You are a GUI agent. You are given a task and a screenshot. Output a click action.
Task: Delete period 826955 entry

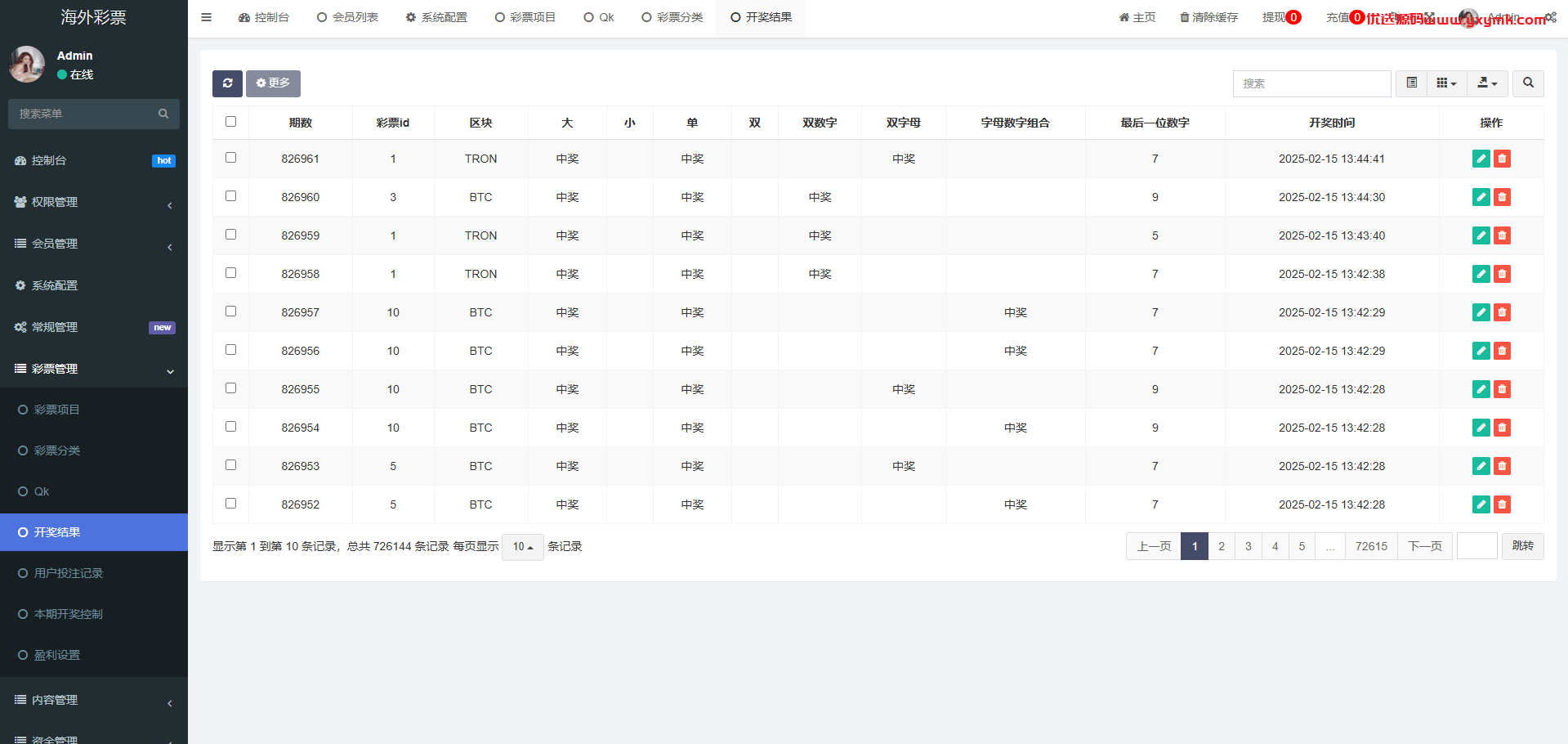point(1502,389)
